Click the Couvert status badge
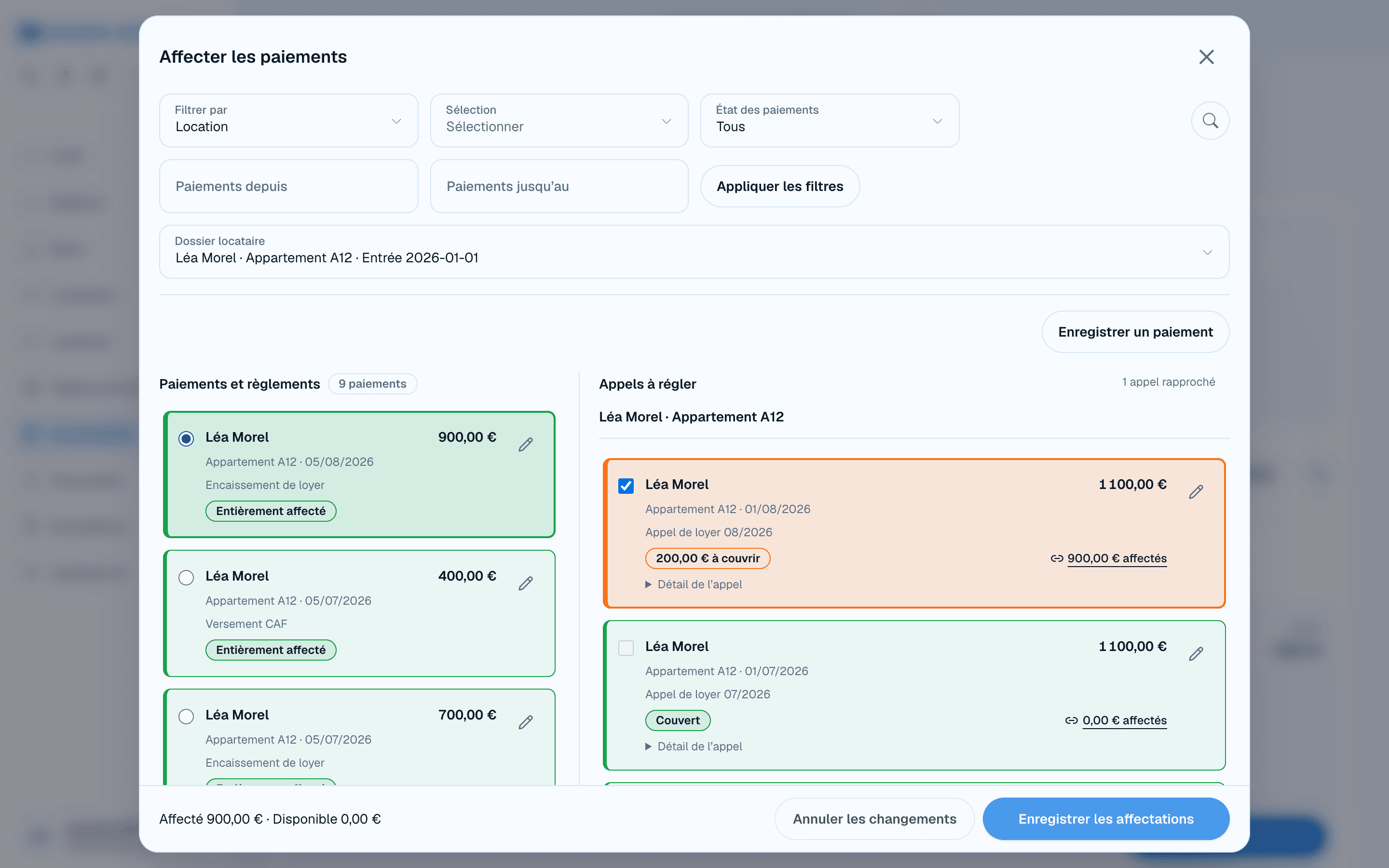 (678, 720)
